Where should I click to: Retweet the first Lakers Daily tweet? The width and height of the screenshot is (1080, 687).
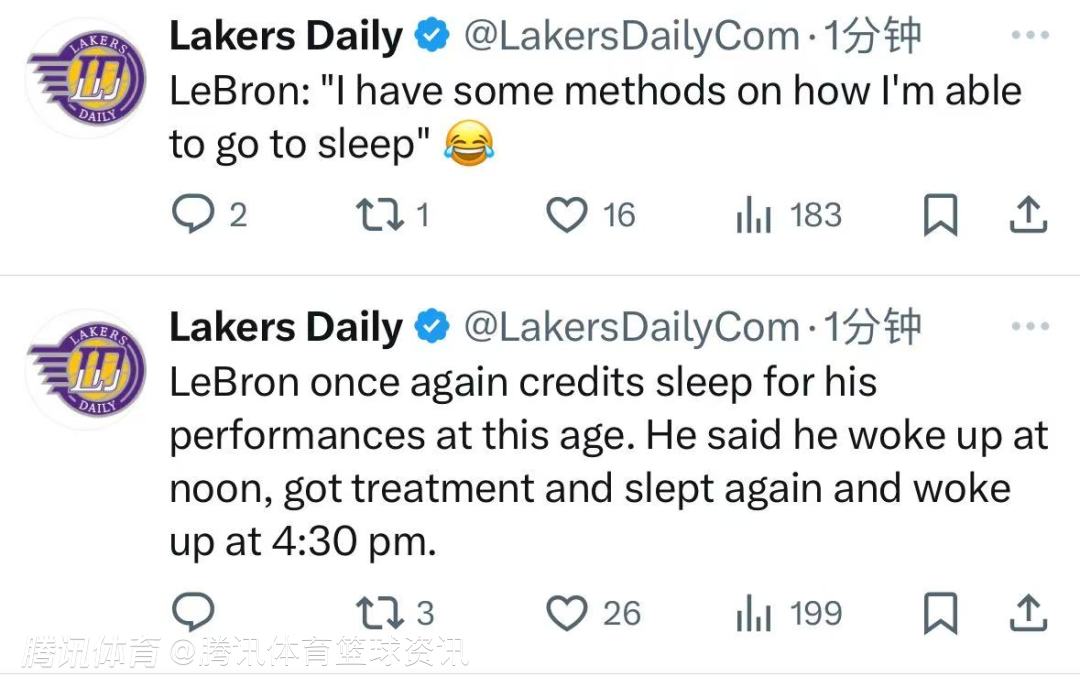tap(377, 215)
